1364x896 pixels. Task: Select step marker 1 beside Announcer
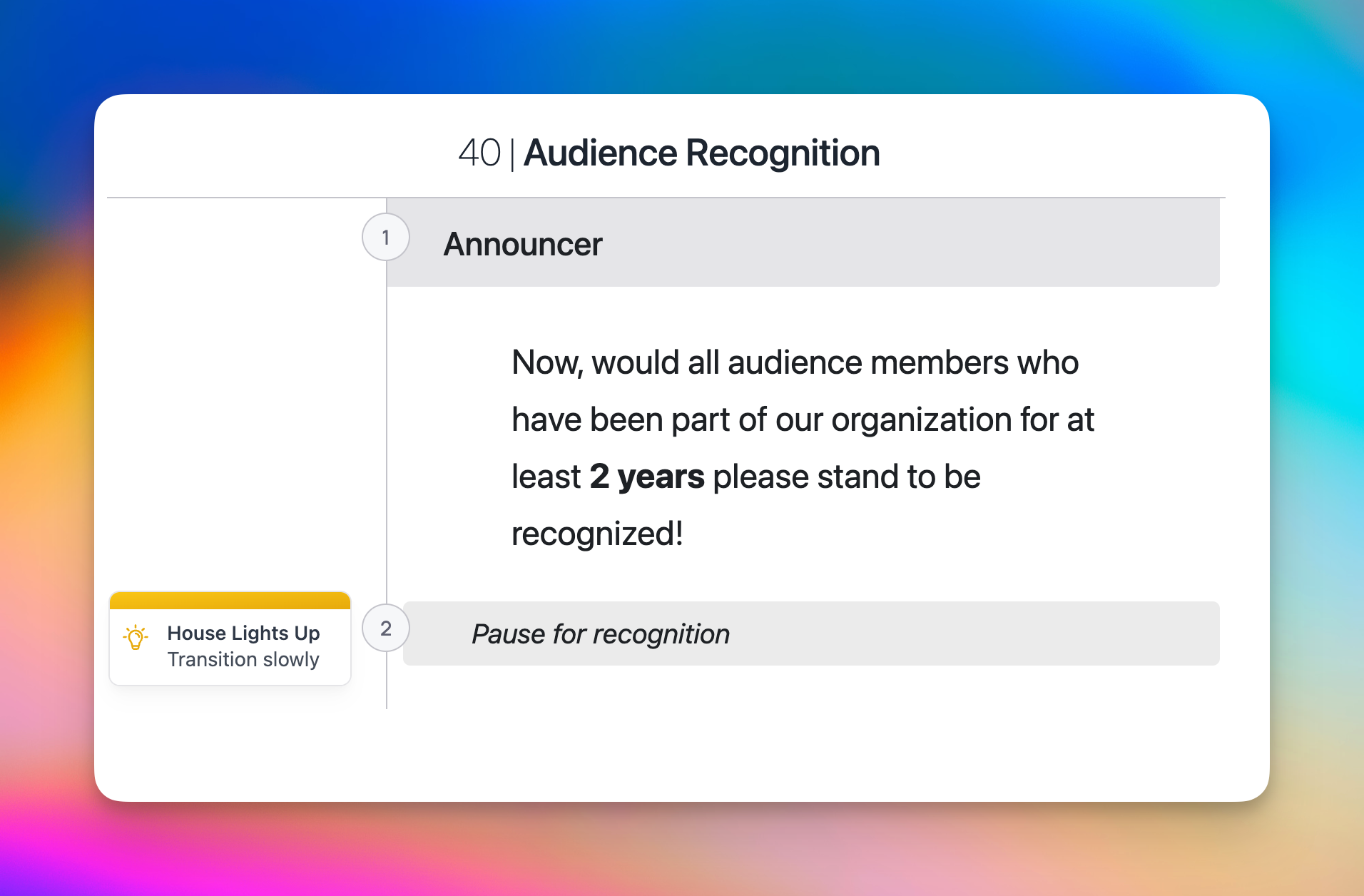coord(386,238)
